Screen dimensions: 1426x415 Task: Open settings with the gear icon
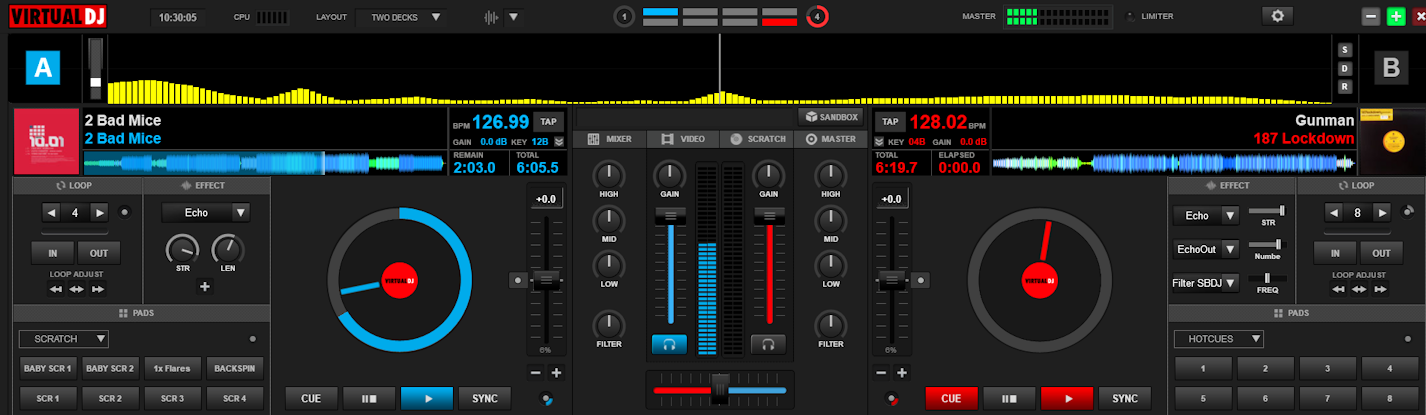click(1277, 16)
